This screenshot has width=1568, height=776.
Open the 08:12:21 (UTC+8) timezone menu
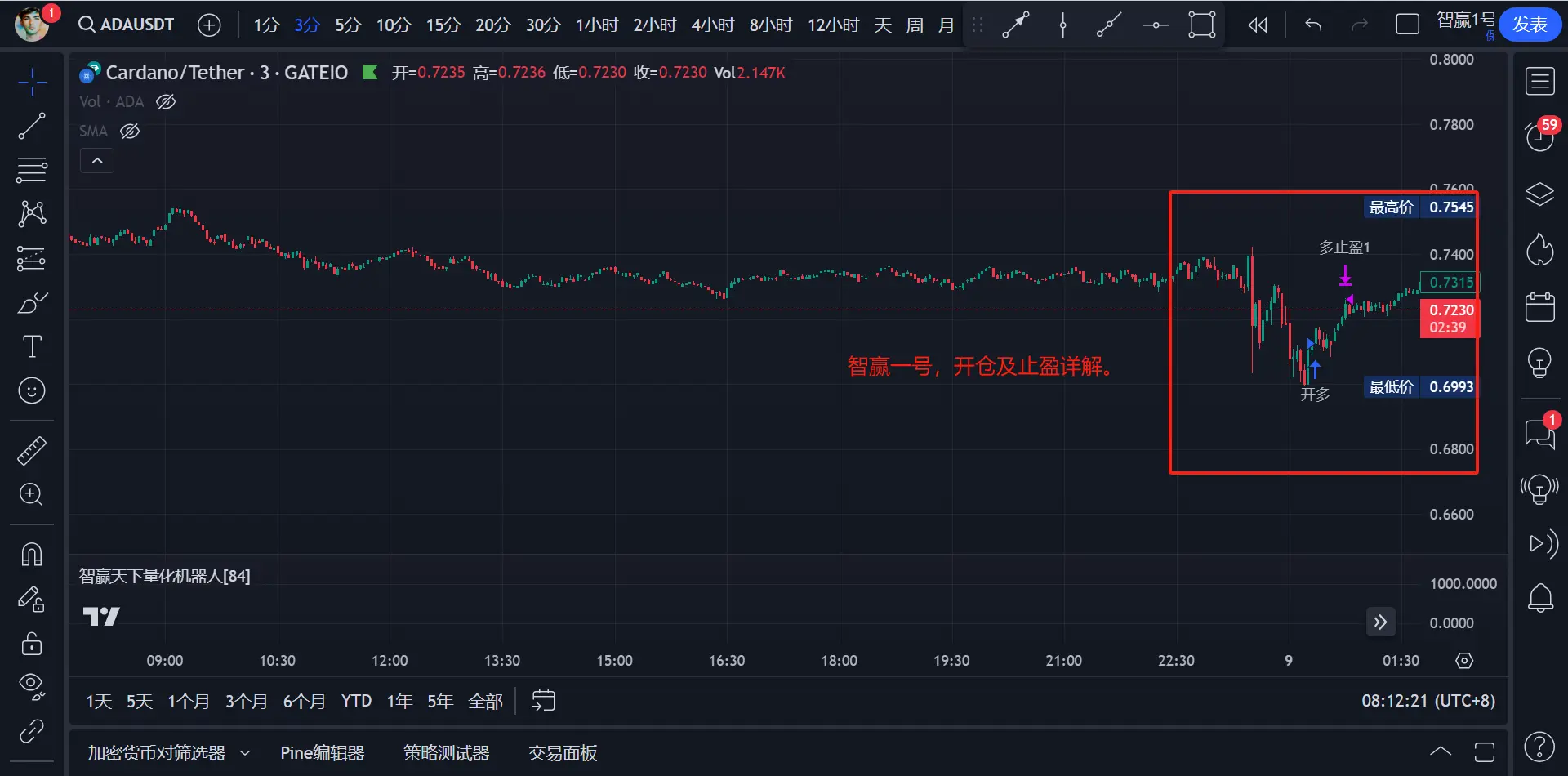1428,701
